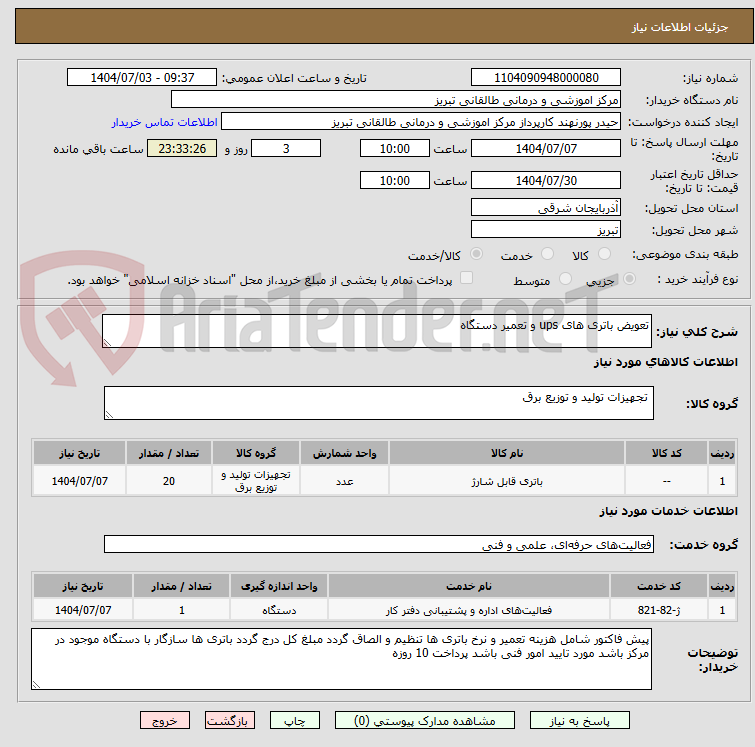
Task: Click the خروج exit button
Action: click(165, 721)
